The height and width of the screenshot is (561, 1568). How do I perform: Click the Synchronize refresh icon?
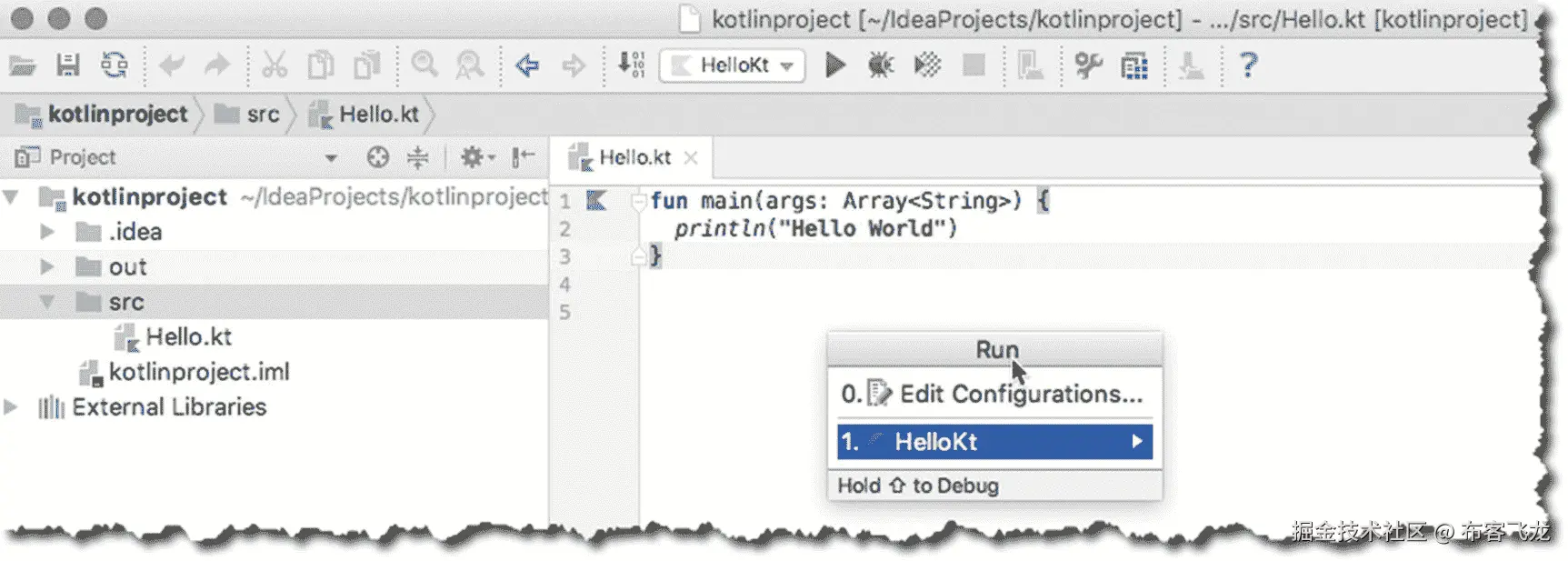115,65
